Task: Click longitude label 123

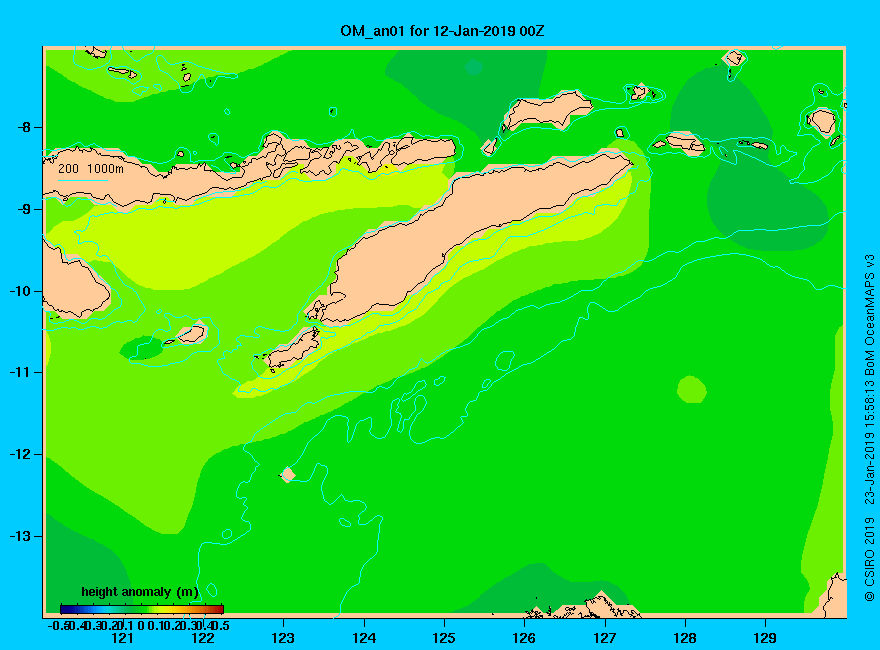Action: click(x=283, y=638)
